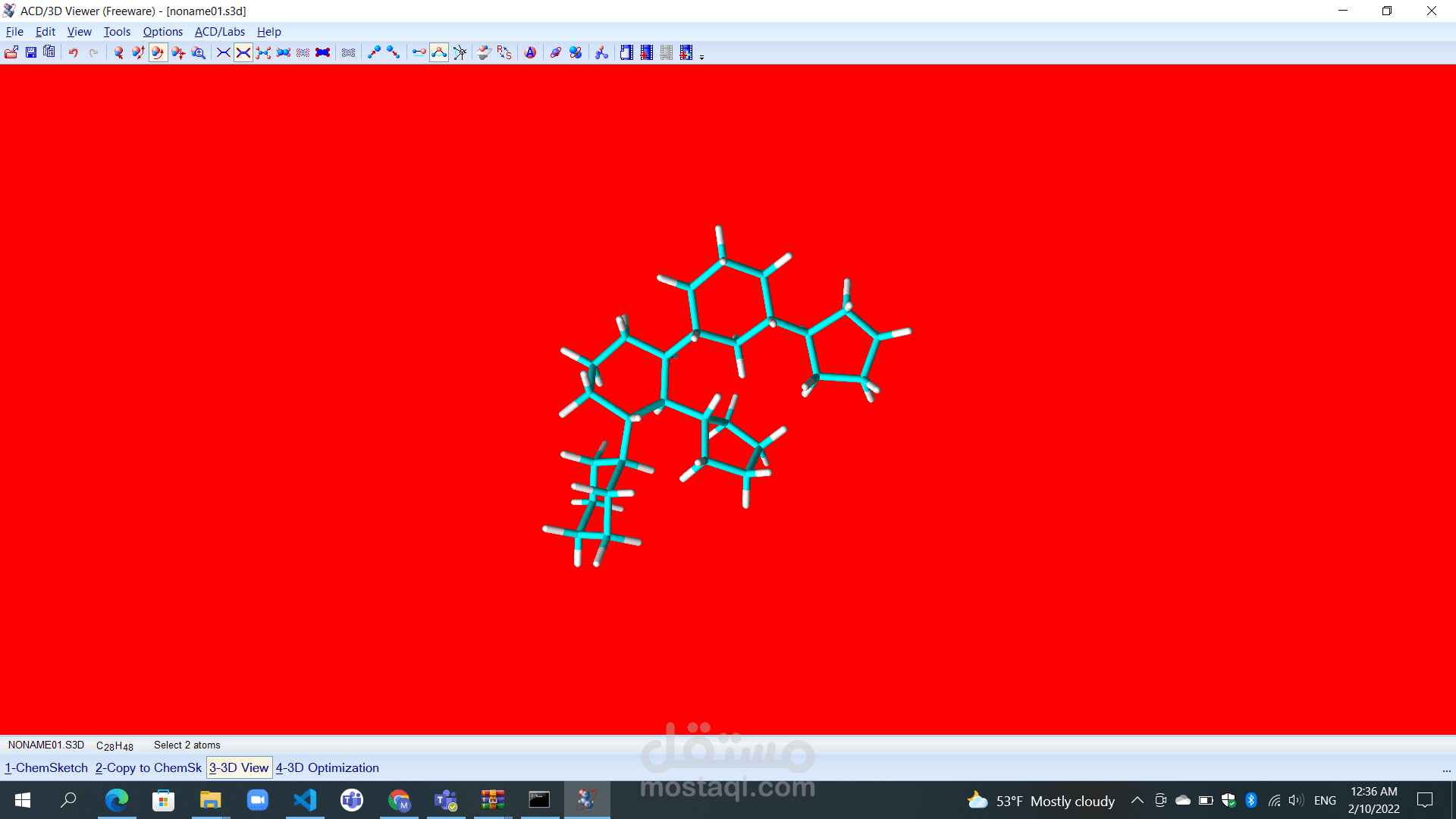This screenshot has width=1456, height=819.
Task: Choose dots surface display icon
Action: click(303, 52)
